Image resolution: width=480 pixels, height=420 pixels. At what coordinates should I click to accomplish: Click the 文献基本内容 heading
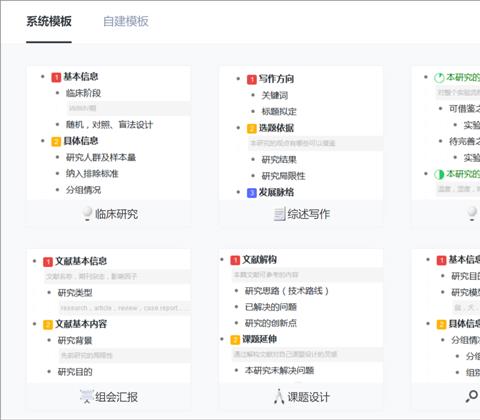81,324
